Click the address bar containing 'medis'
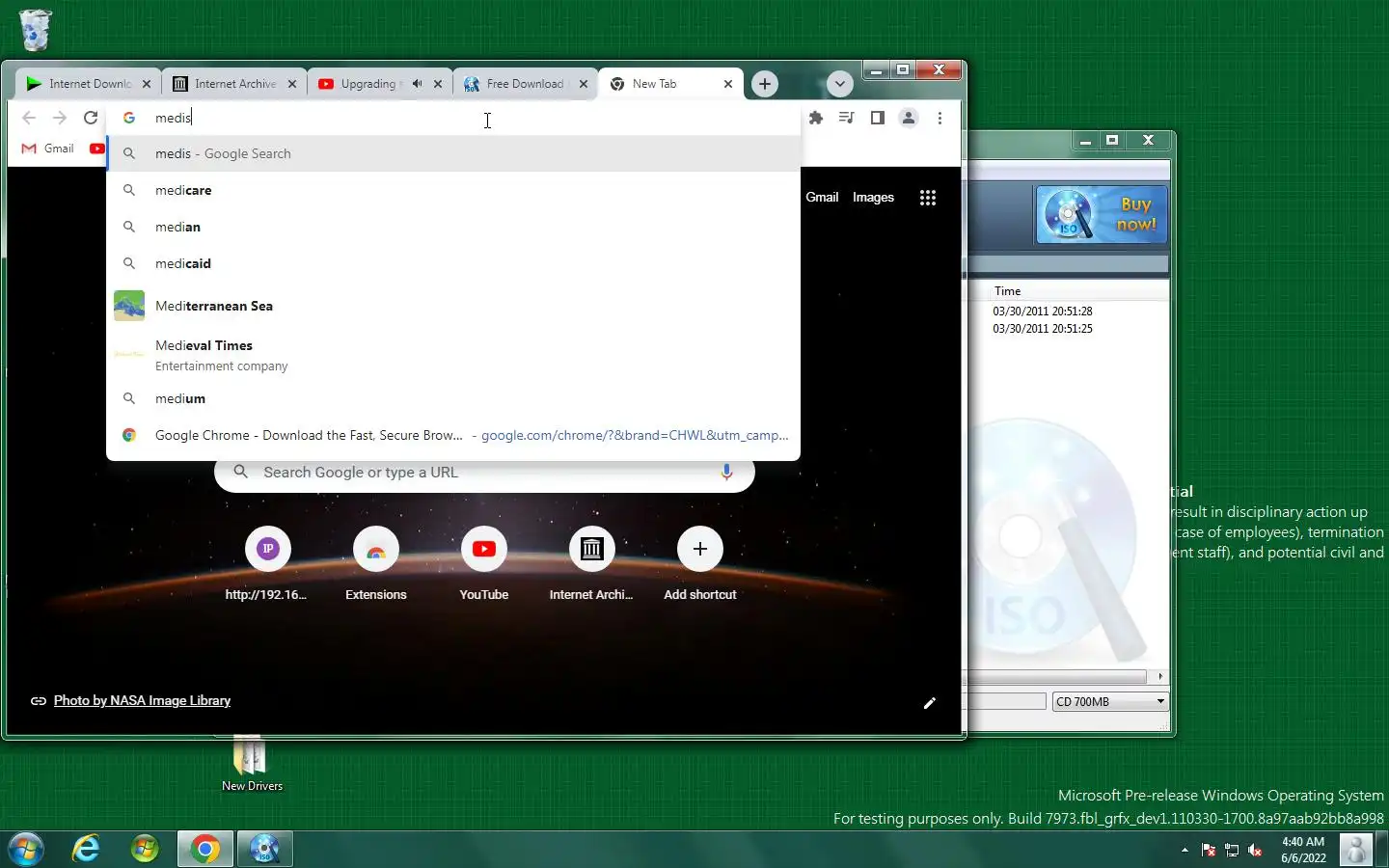1389x868 pixels. pyautogui.click(x=453, y=118)
